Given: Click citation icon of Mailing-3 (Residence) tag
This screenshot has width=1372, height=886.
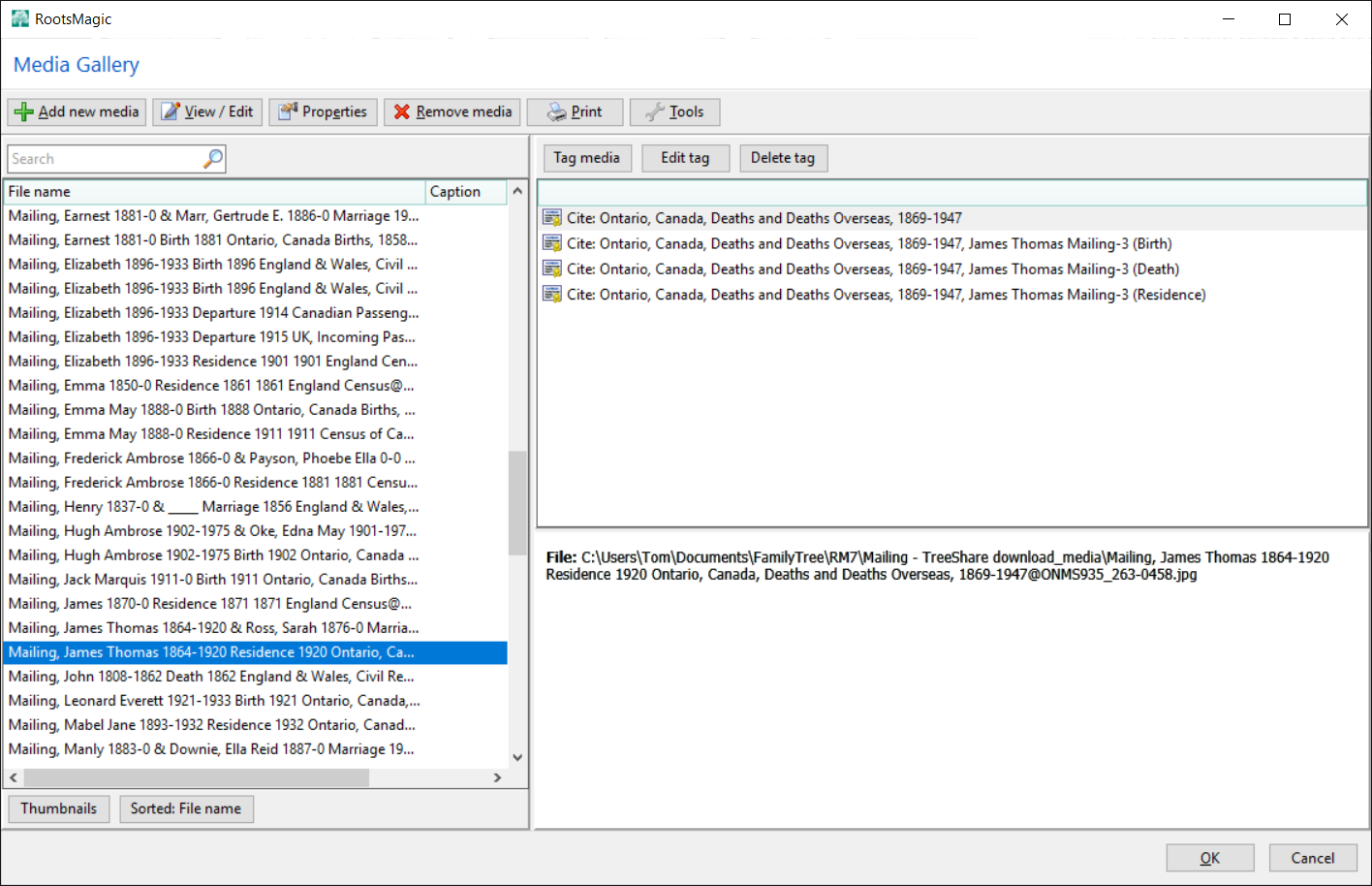Looking at the screenshot, I should pos(552,294).
